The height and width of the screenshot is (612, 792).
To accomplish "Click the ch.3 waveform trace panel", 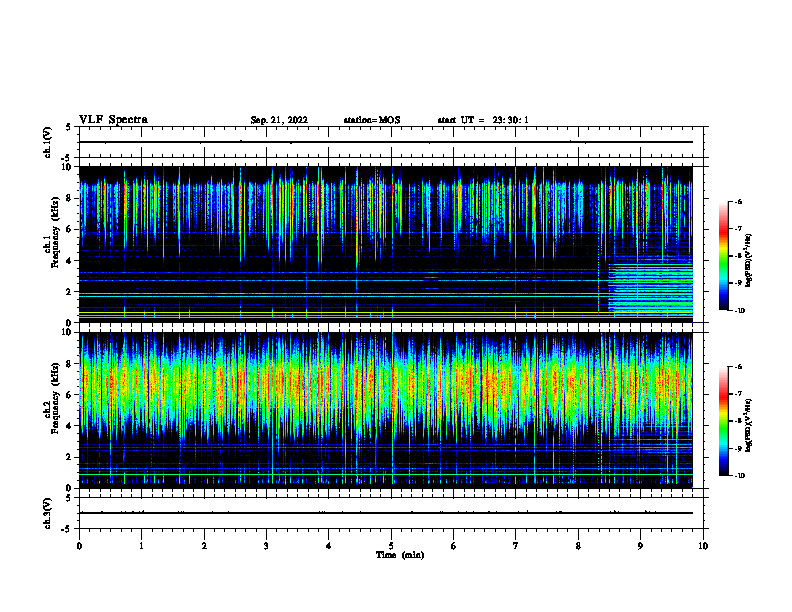I will point(391,513).
